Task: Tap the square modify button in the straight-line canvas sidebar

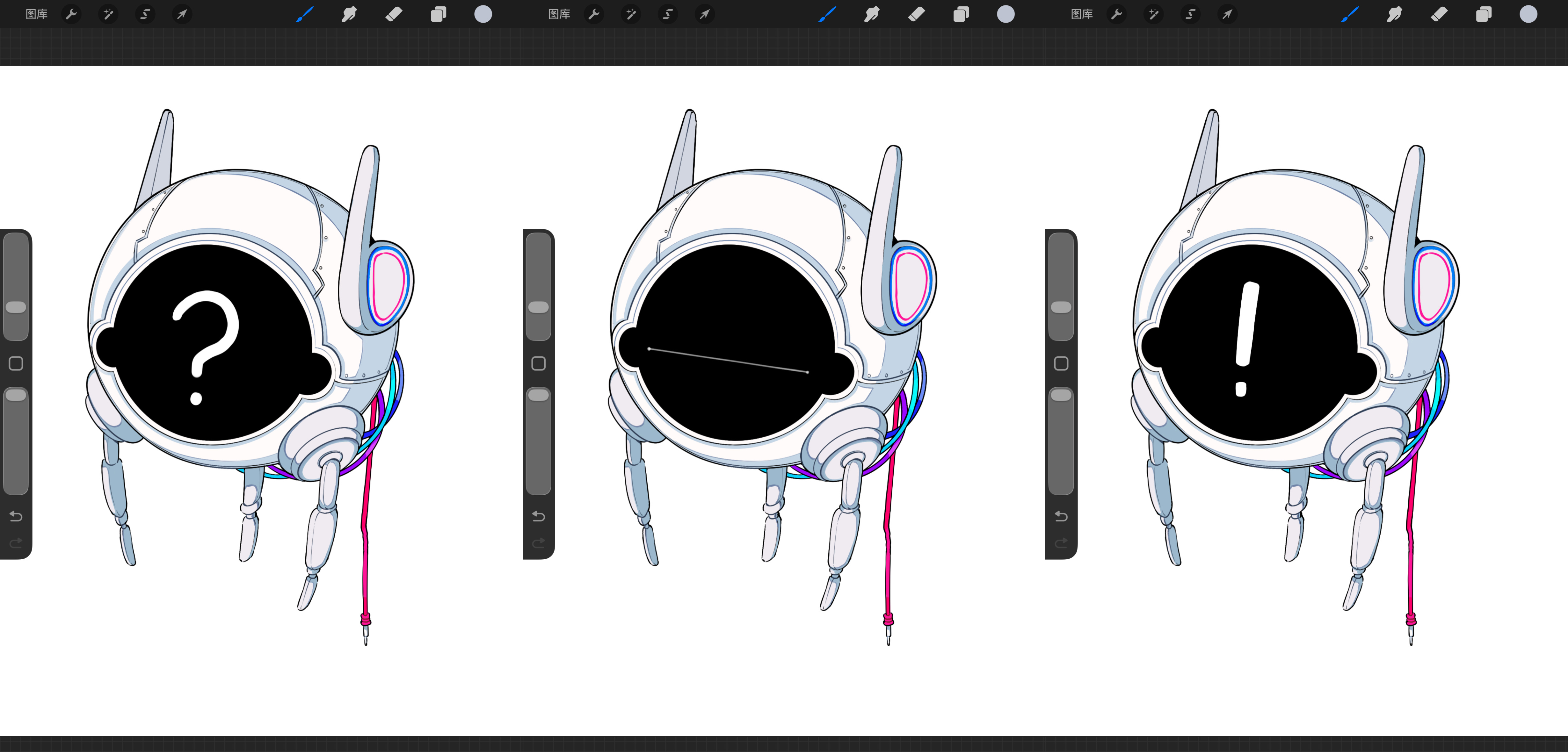Action: [x=539, y=364]
